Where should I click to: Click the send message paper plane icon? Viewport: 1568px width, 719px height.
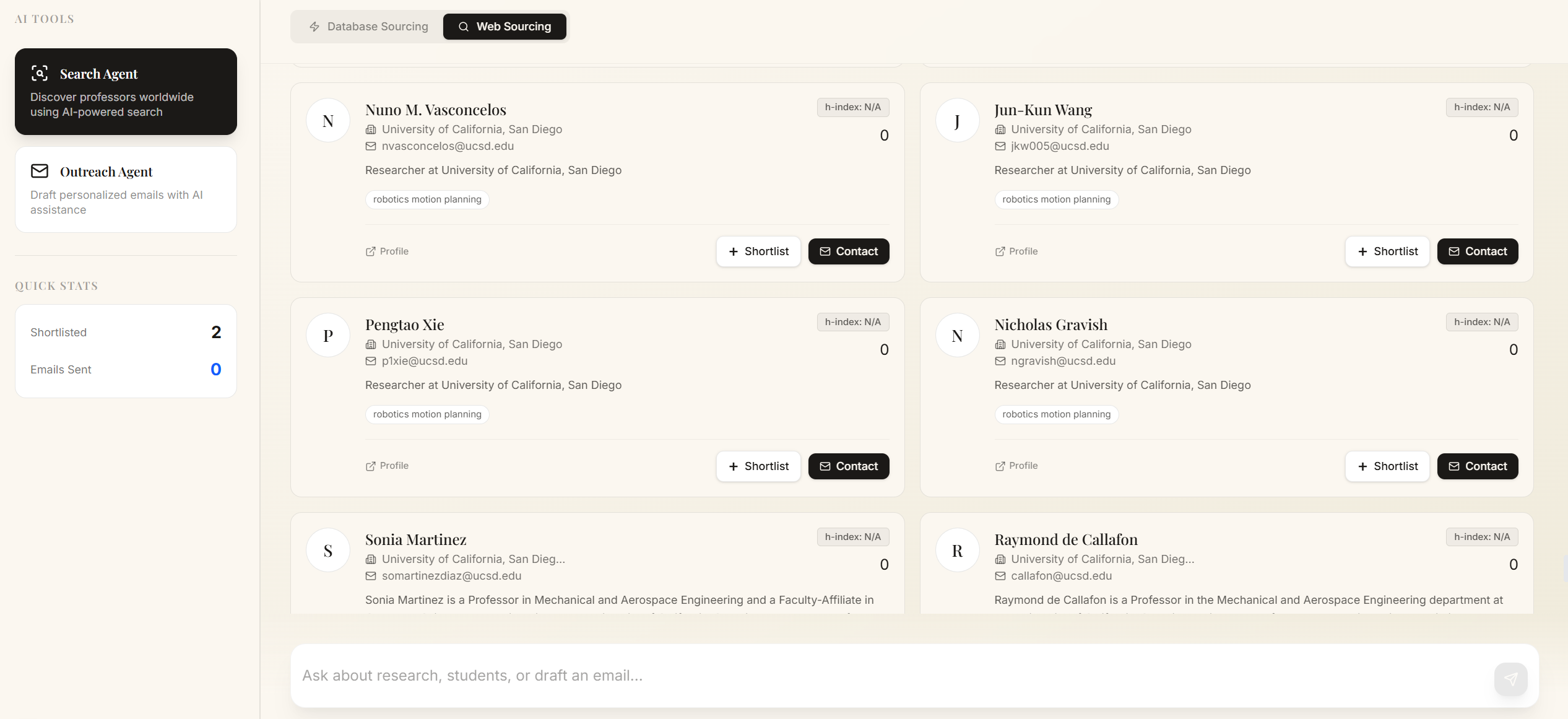pos(1510,679)
